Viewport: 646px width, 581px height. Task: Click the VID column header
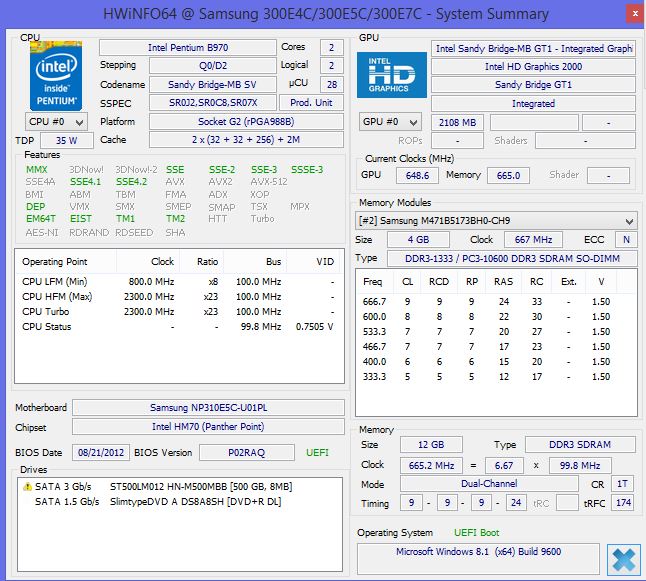(314, 262)
